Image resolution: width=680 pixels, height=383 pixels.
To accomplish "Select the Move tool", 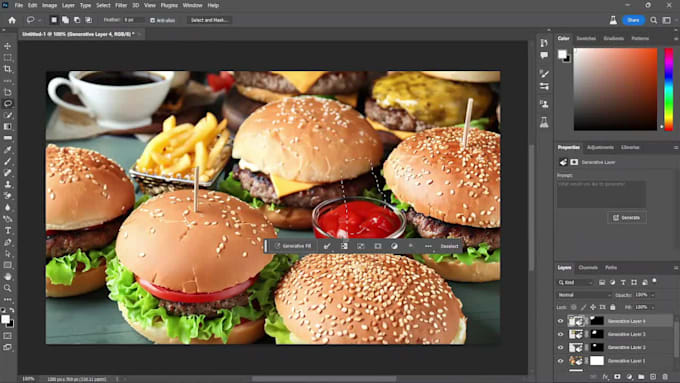I will coord(8,46).
